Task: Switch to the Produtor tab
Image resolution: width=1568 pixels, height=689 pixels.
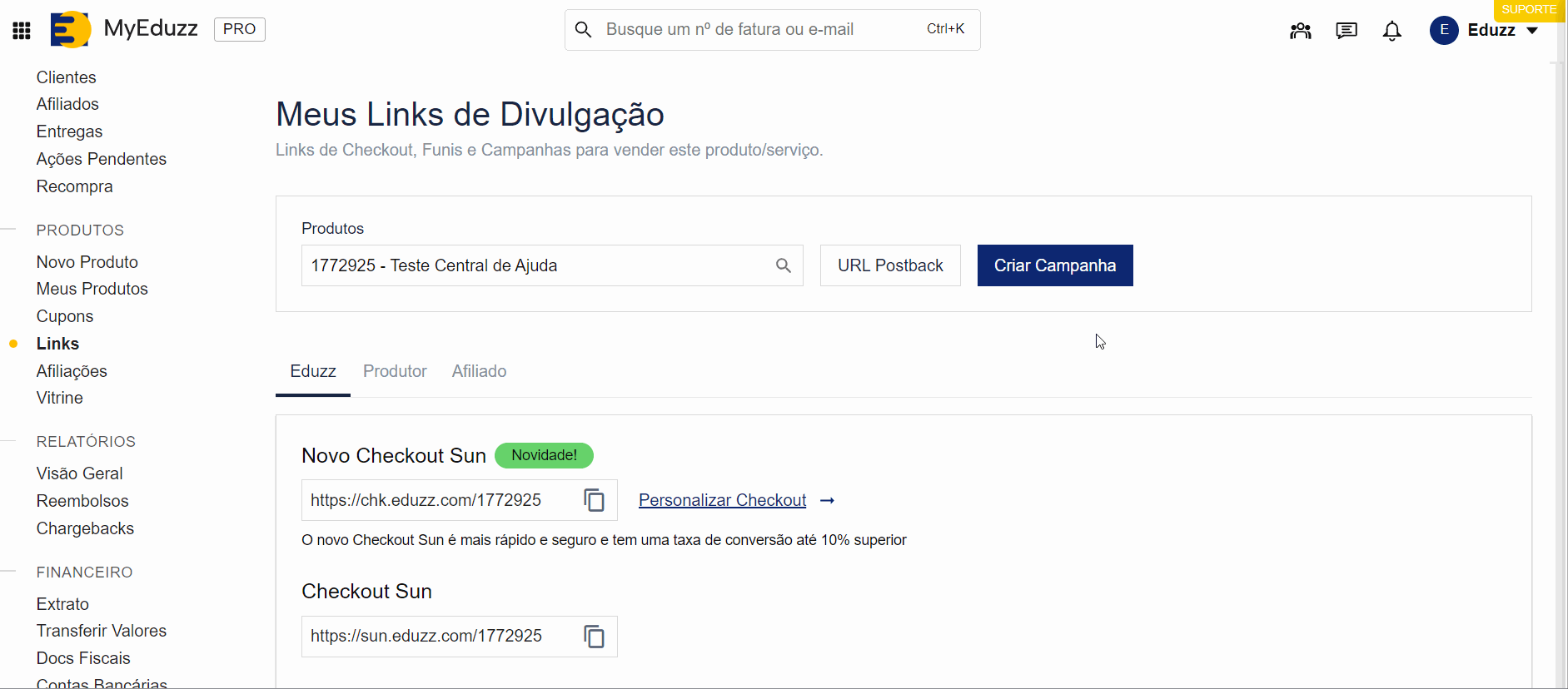Action: [x=395, y=371]
